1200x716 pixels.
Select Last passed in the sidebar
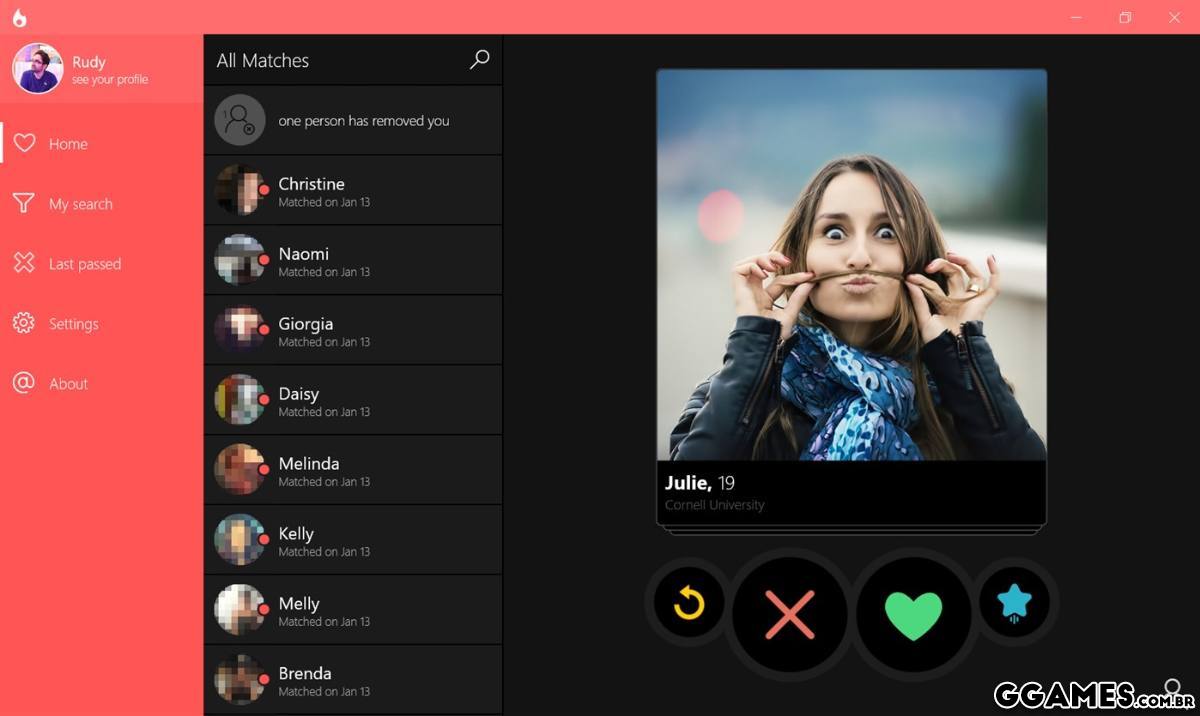[x=84, y=264]
